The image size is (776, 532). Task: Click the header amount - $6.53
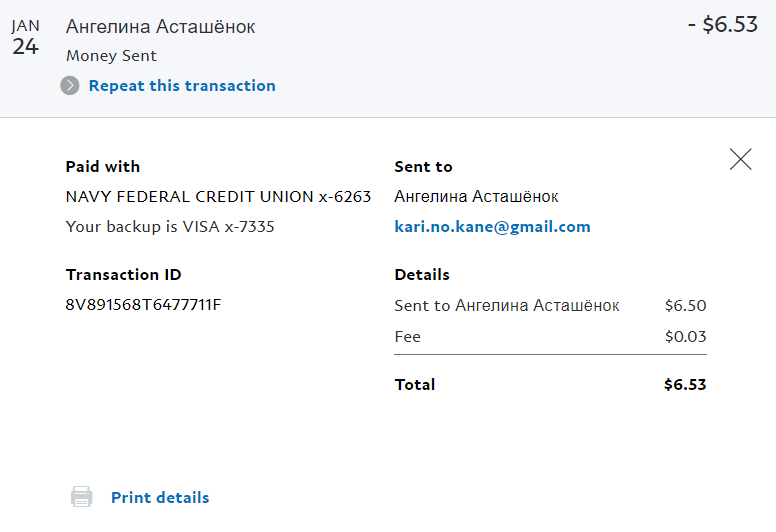tap(722, 26)
